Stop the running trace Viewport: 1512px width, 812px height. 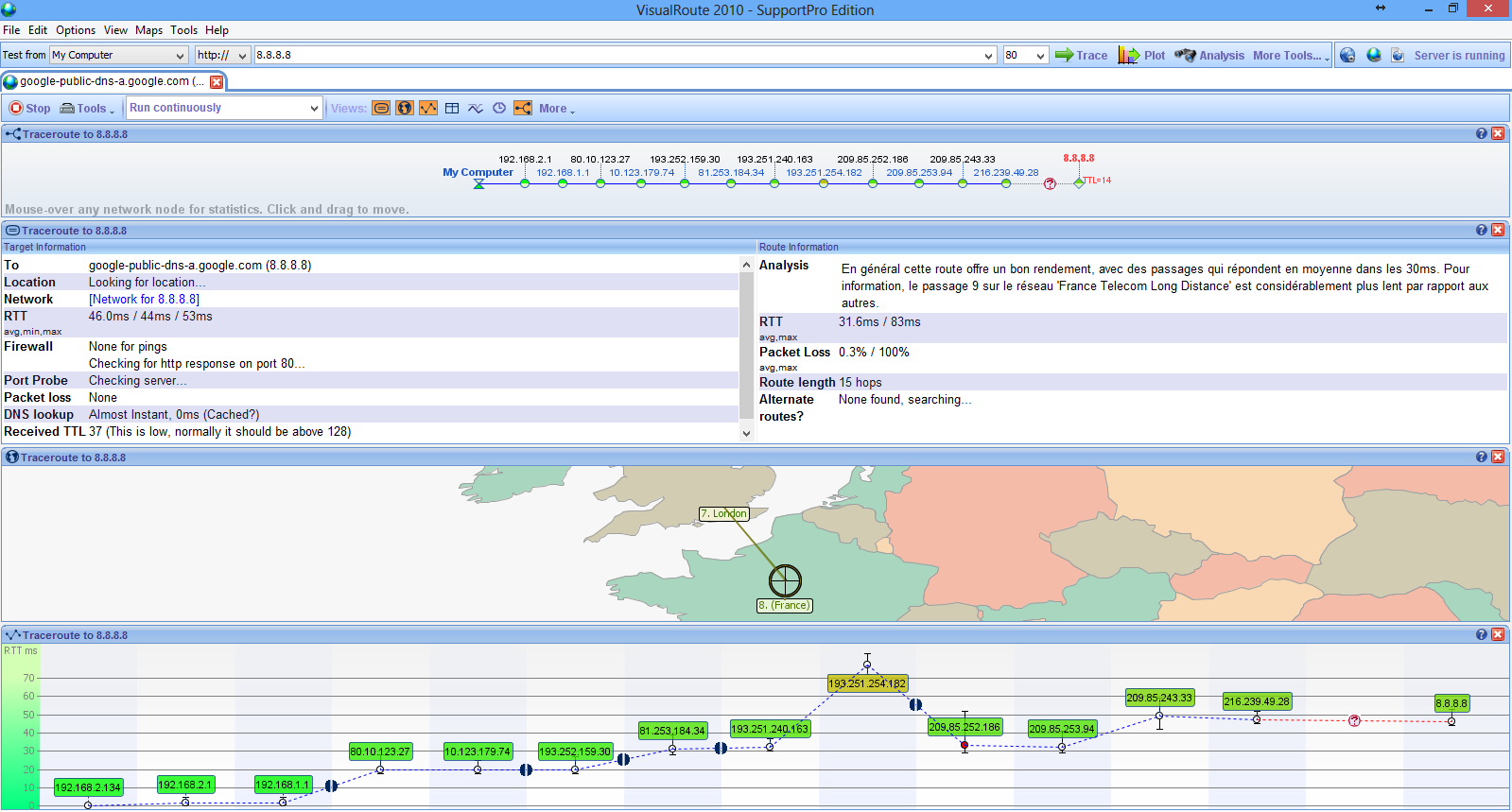[29, 108]
